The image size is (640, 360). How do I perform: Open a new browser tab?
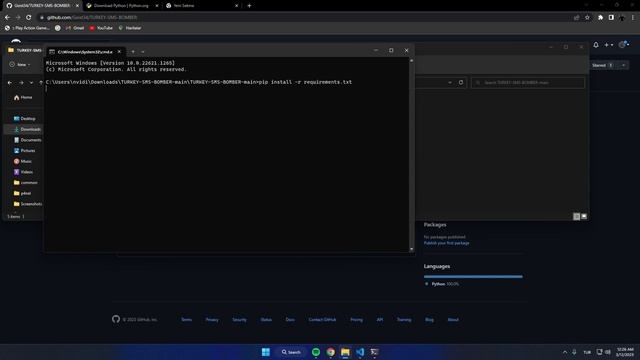click(249, 6)
